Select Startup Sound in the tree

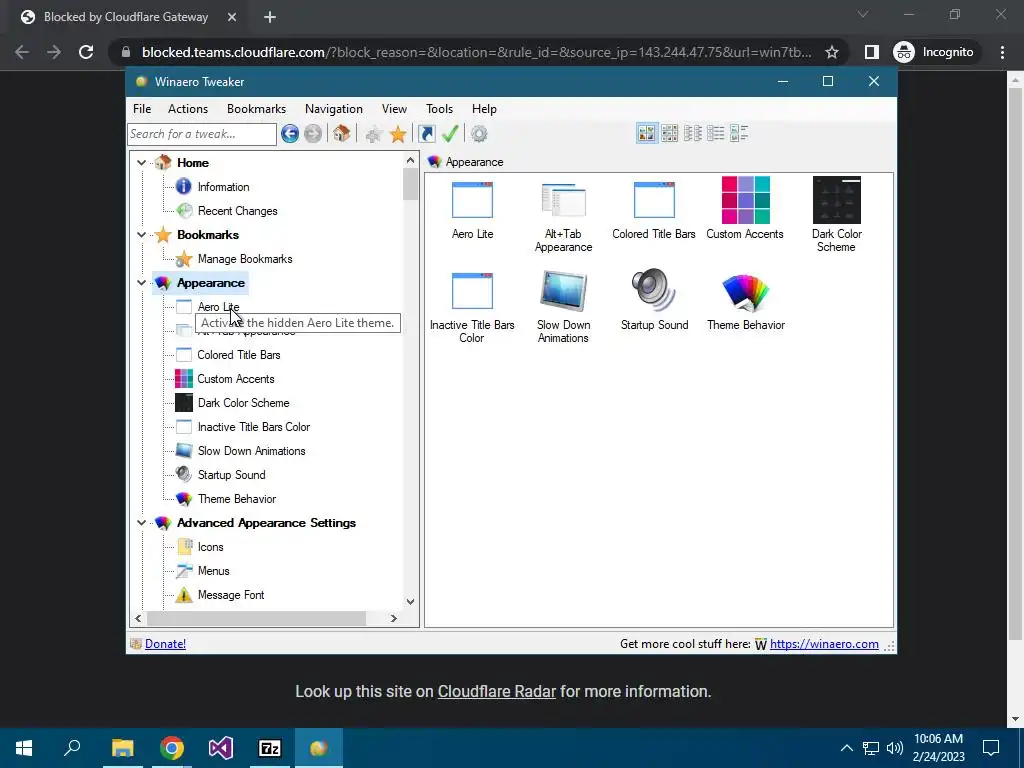[x=232, y=475]
